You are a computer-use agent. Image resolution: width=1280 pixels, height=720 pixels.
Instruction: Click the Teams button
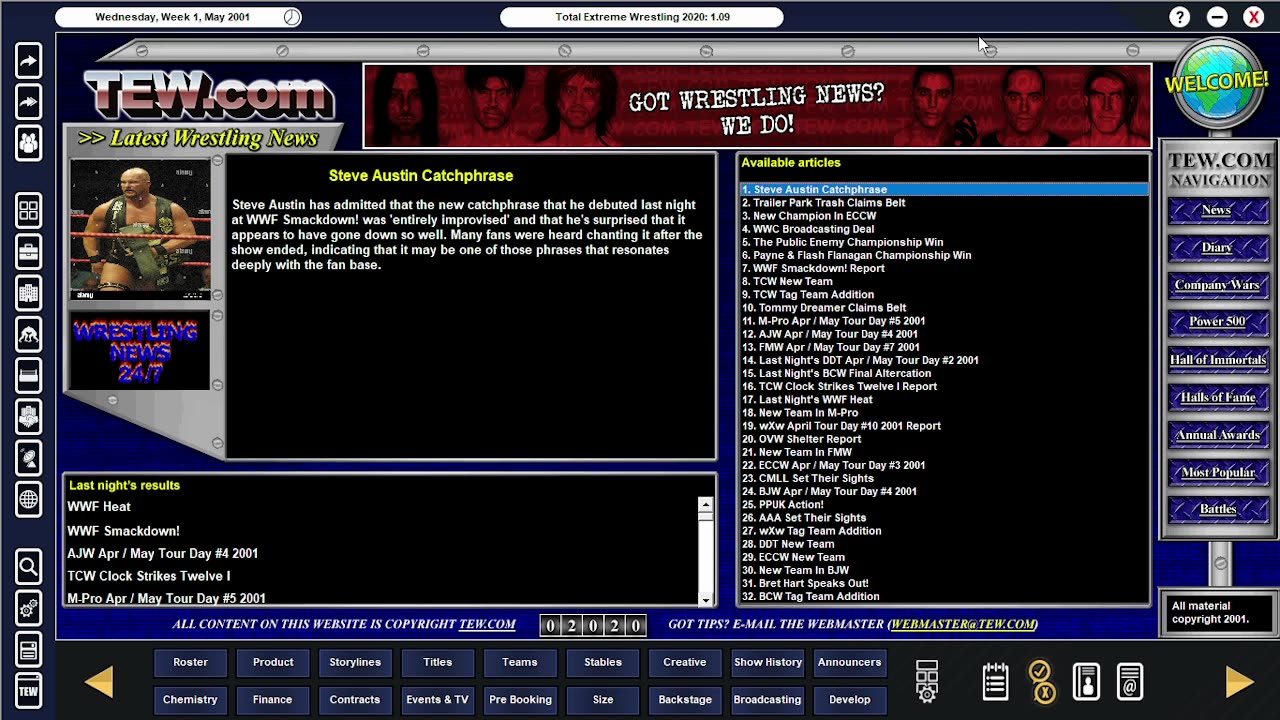click(520, 662)
